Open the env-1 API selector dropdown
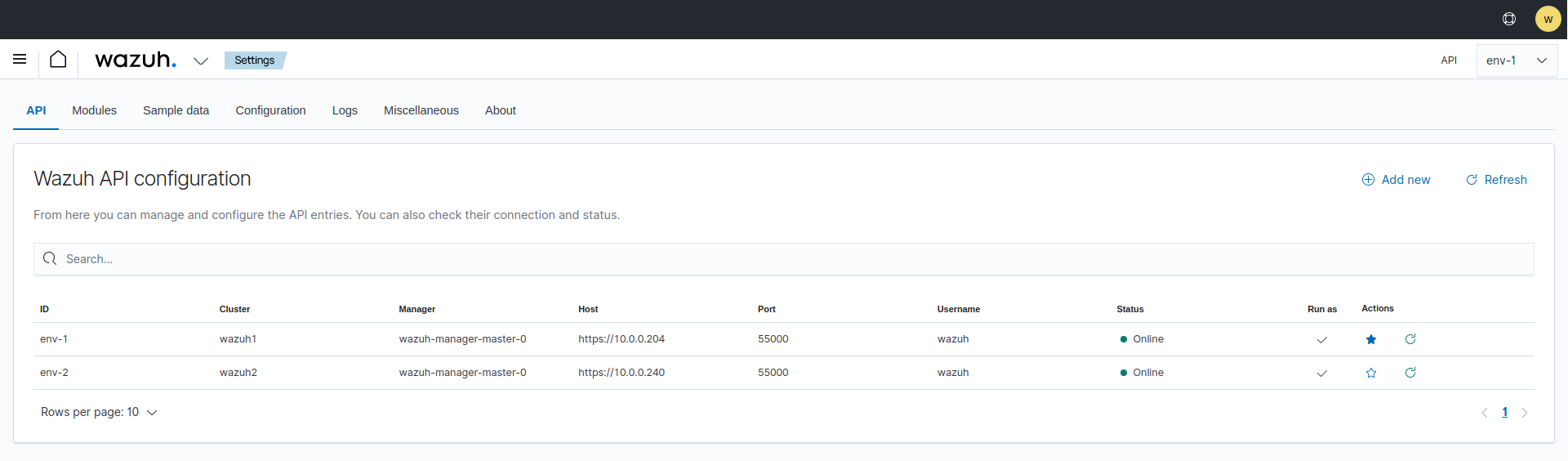Image resolution: width=1568 pixels, height=461 pixels. click(1517, 60)
